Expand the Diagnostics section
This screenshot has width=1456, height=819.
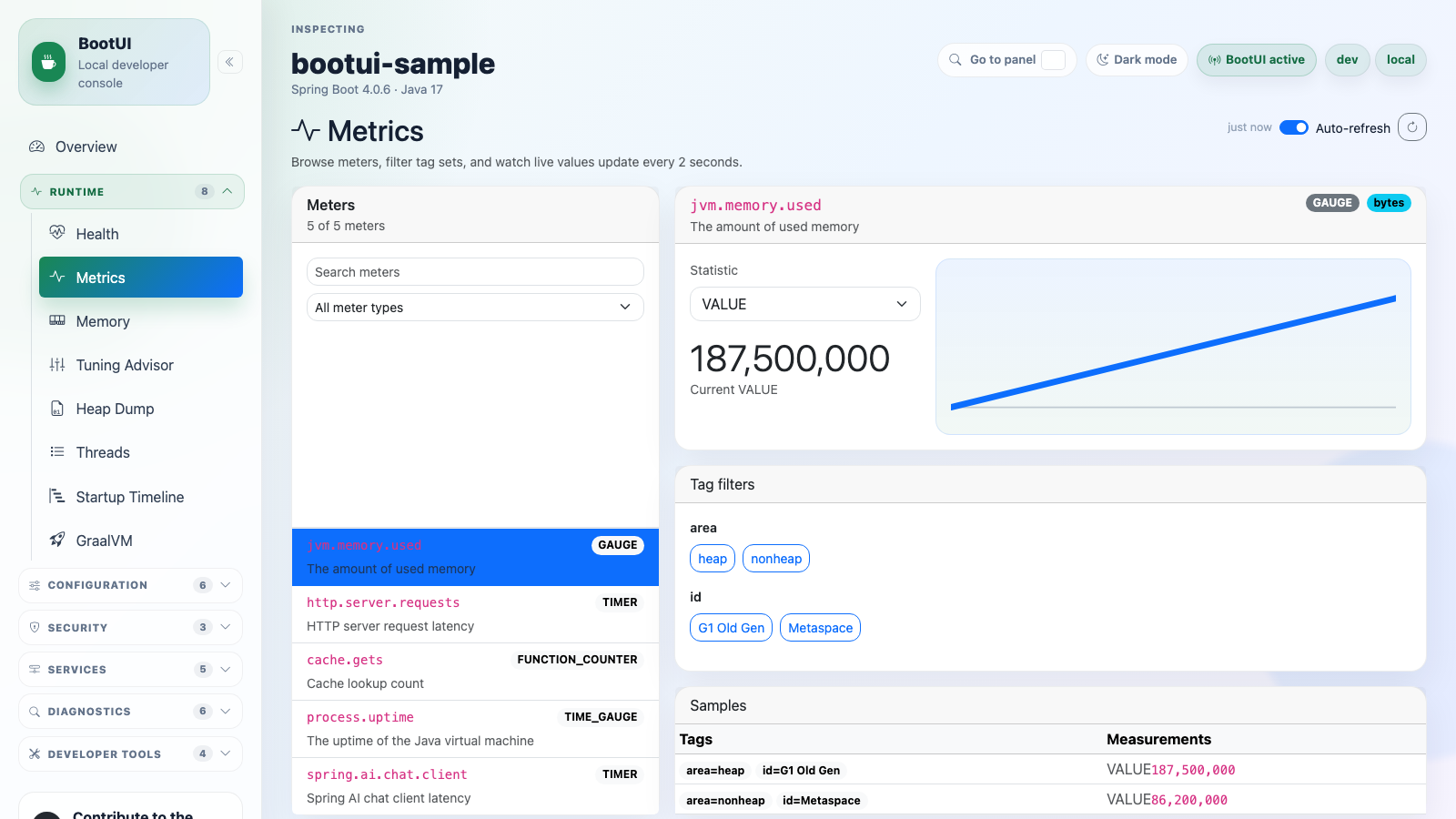tap(131, 712)
